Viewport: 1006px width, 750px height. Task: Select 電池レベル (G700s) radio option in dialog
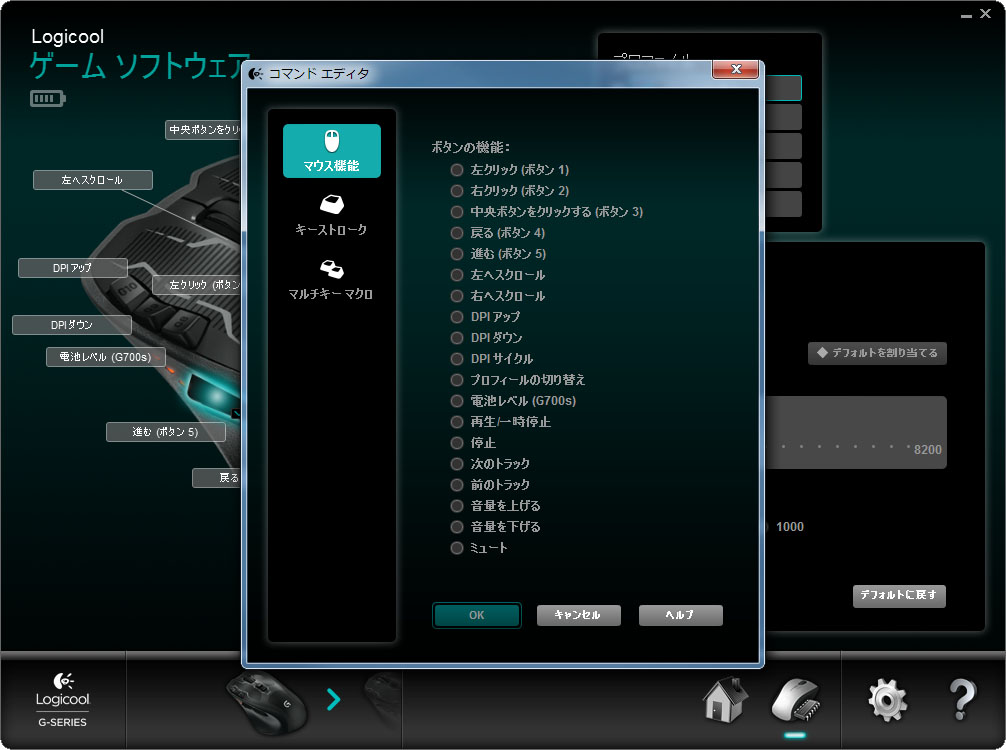[x=457, y=401]
